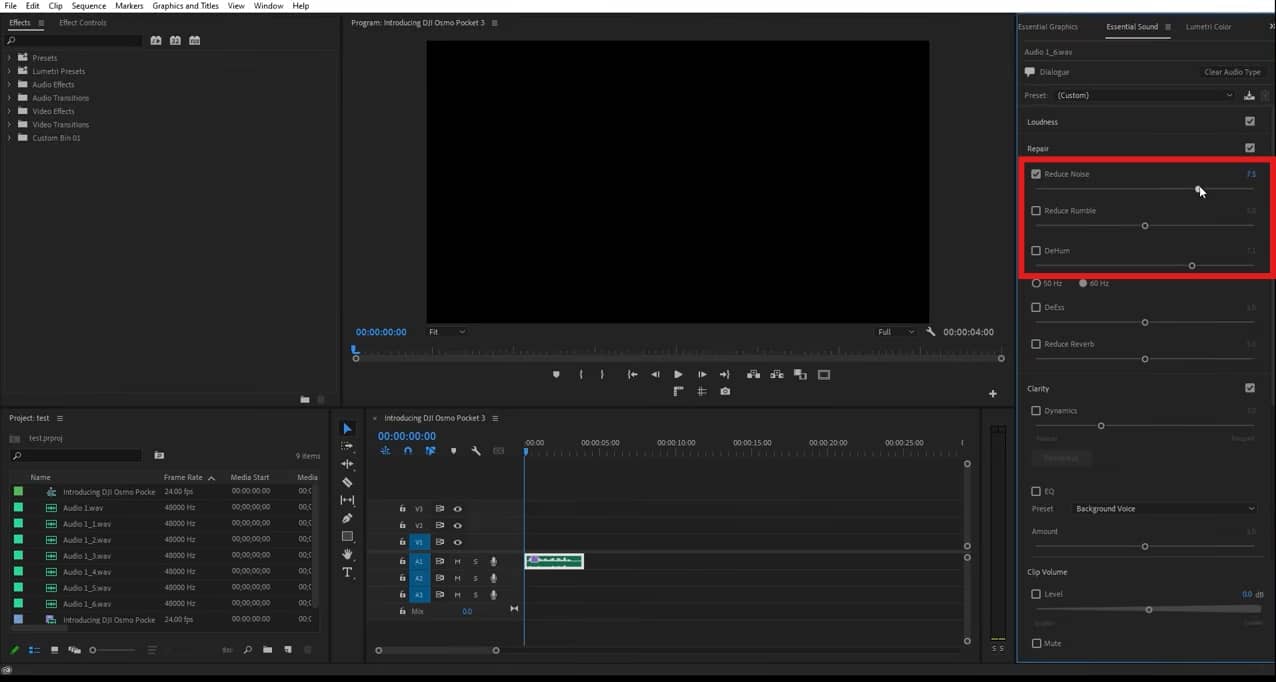This screenshot has height=682, width=1276.
Task: Open the Full playback resolution dropdown
Action: (895, 332)
